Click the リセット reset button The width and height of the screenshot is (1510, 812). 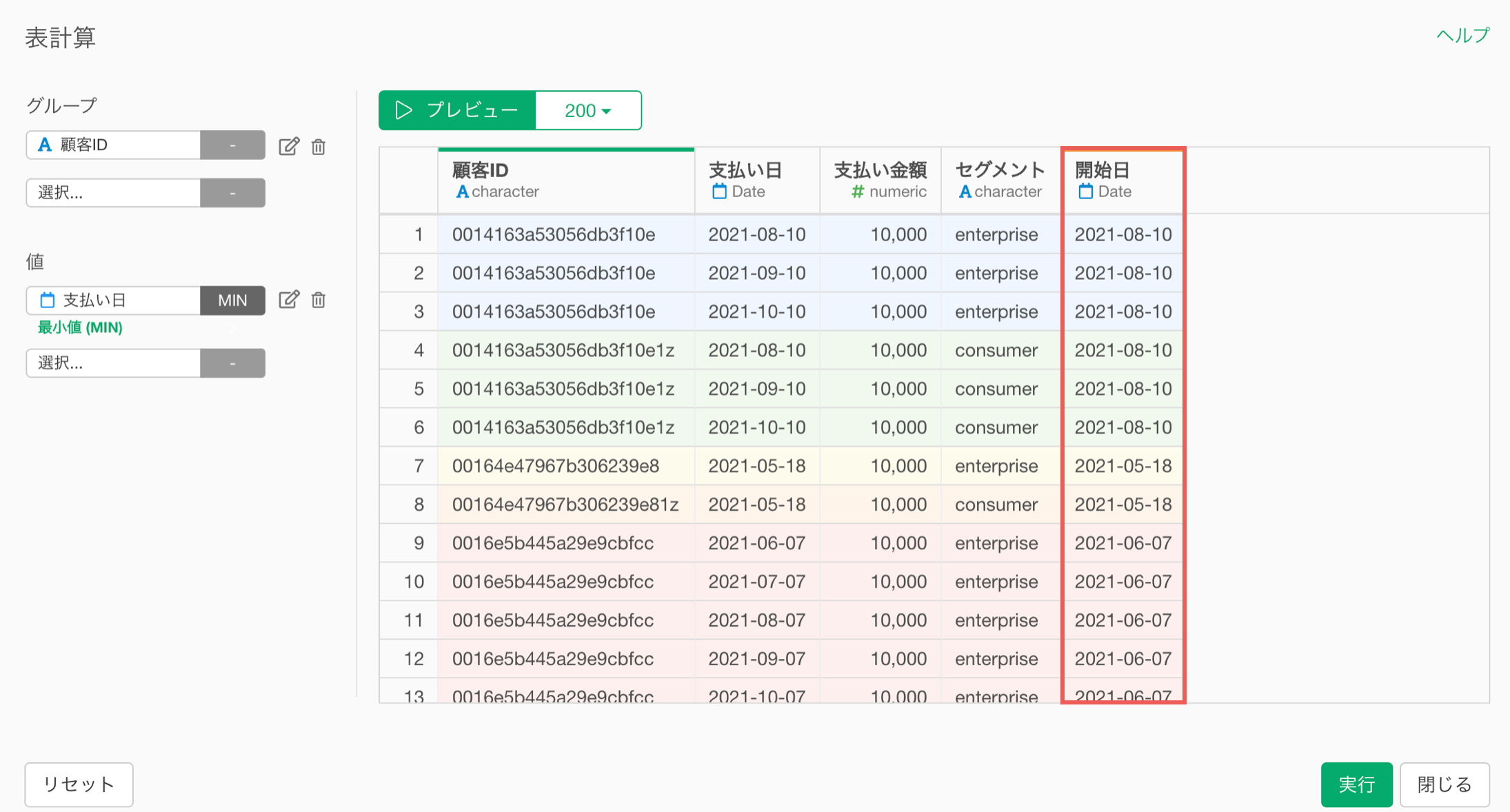point(79,784)
